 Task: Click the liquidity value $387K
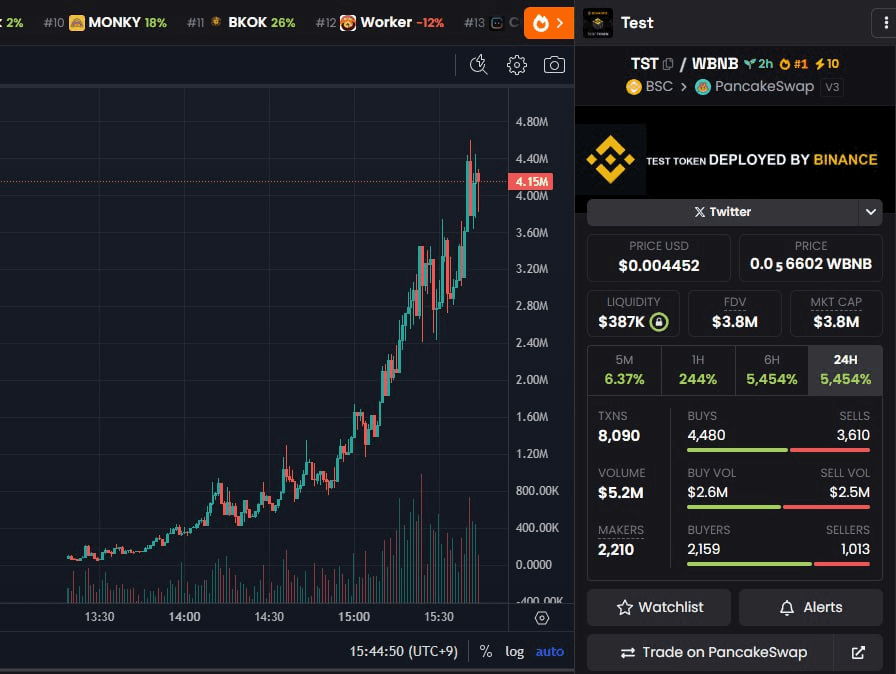point(621,322)
